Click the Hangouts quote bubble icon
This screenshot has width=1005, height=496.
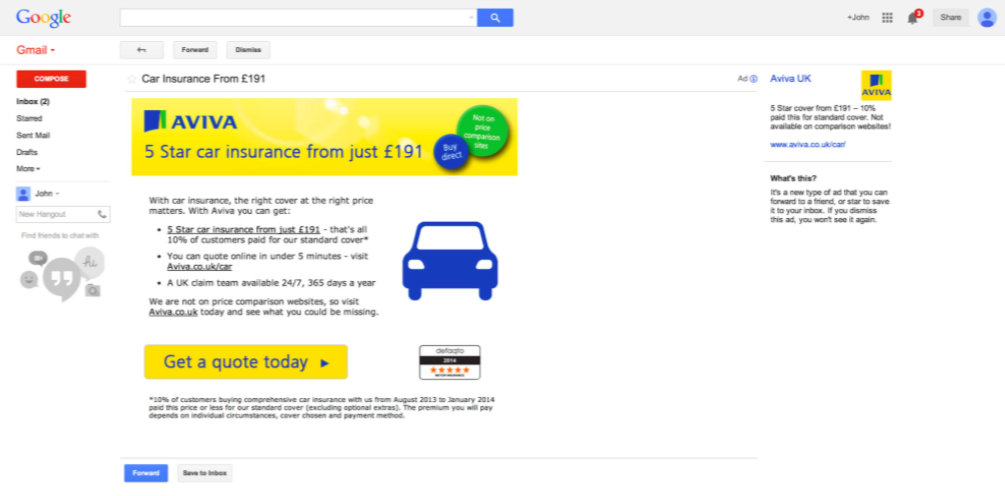(x=62, y=279)
